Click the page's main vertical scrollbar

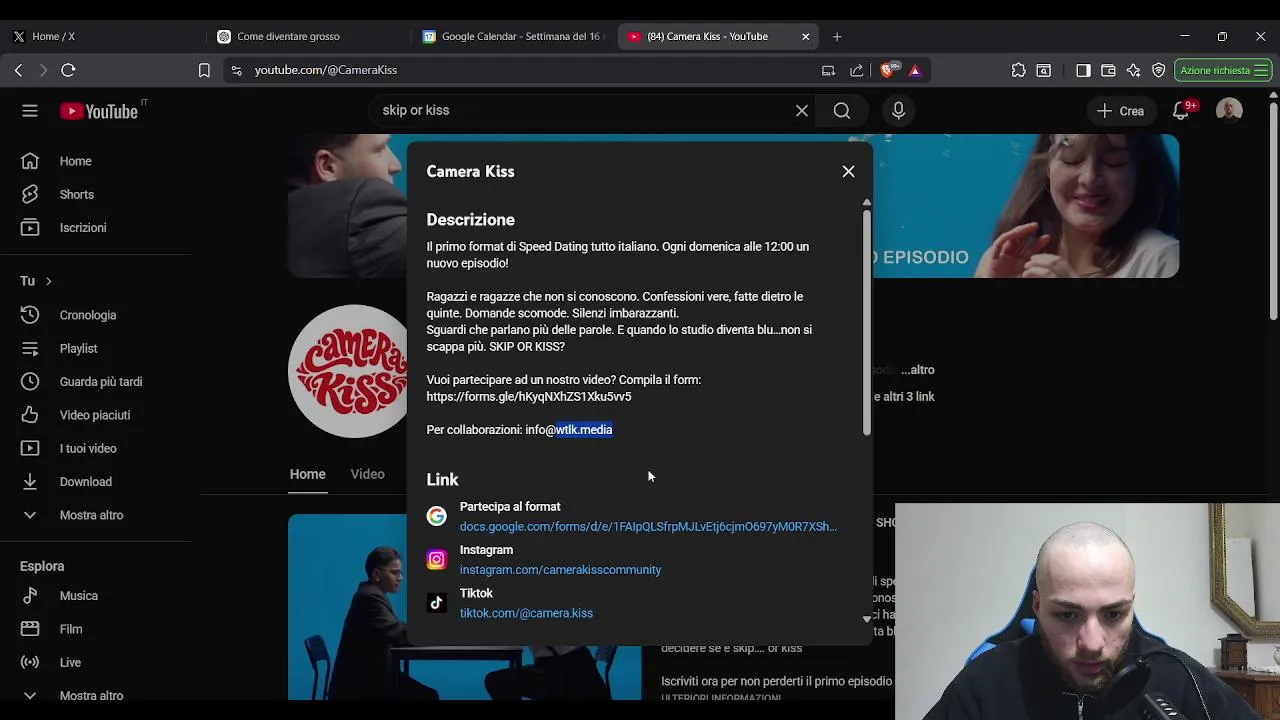(x=1273, y=210)
